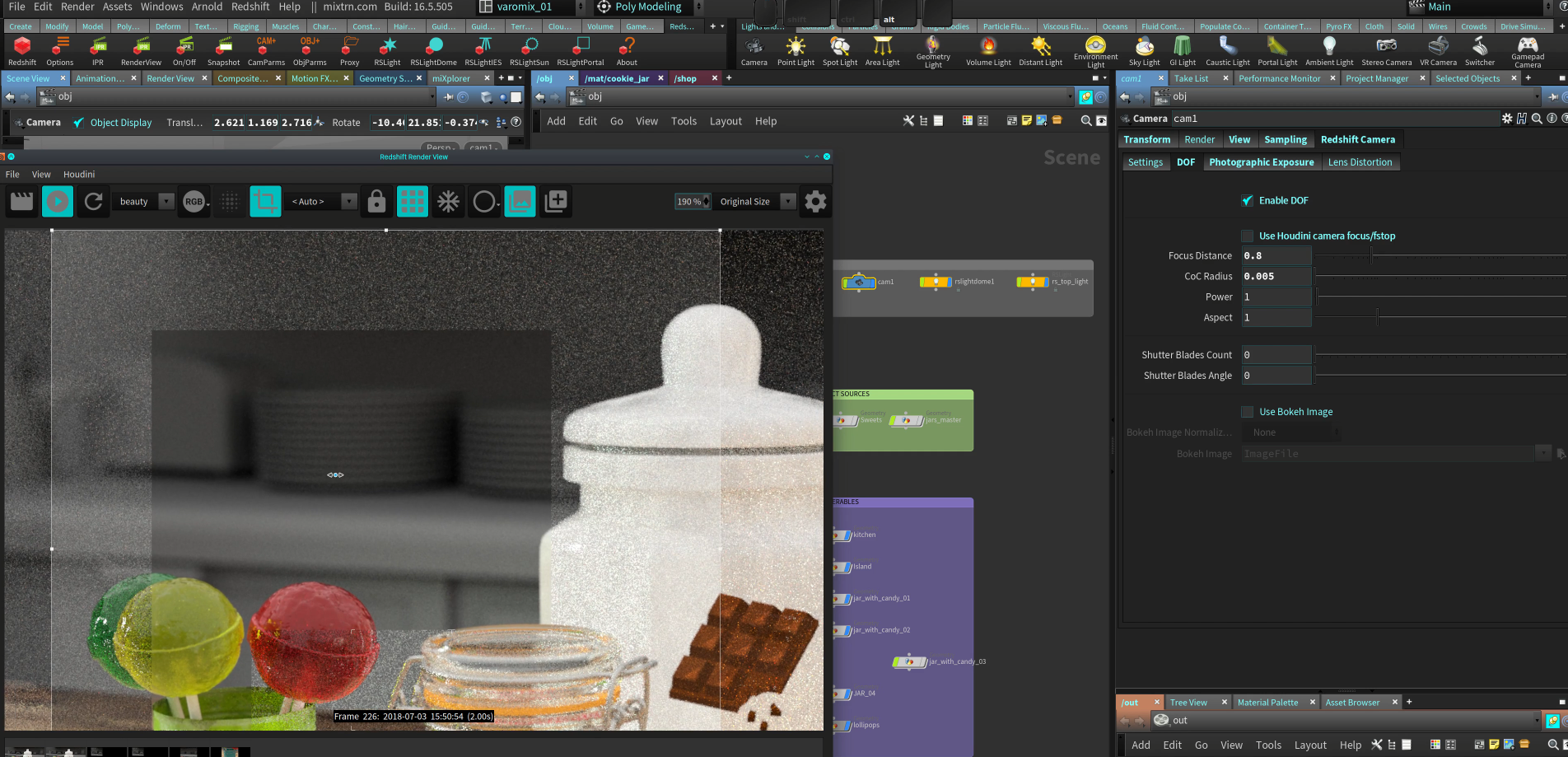Toggle the render region crop tool
The image size is (1568, 757).
pyautogui.click(x=265, y=202)
